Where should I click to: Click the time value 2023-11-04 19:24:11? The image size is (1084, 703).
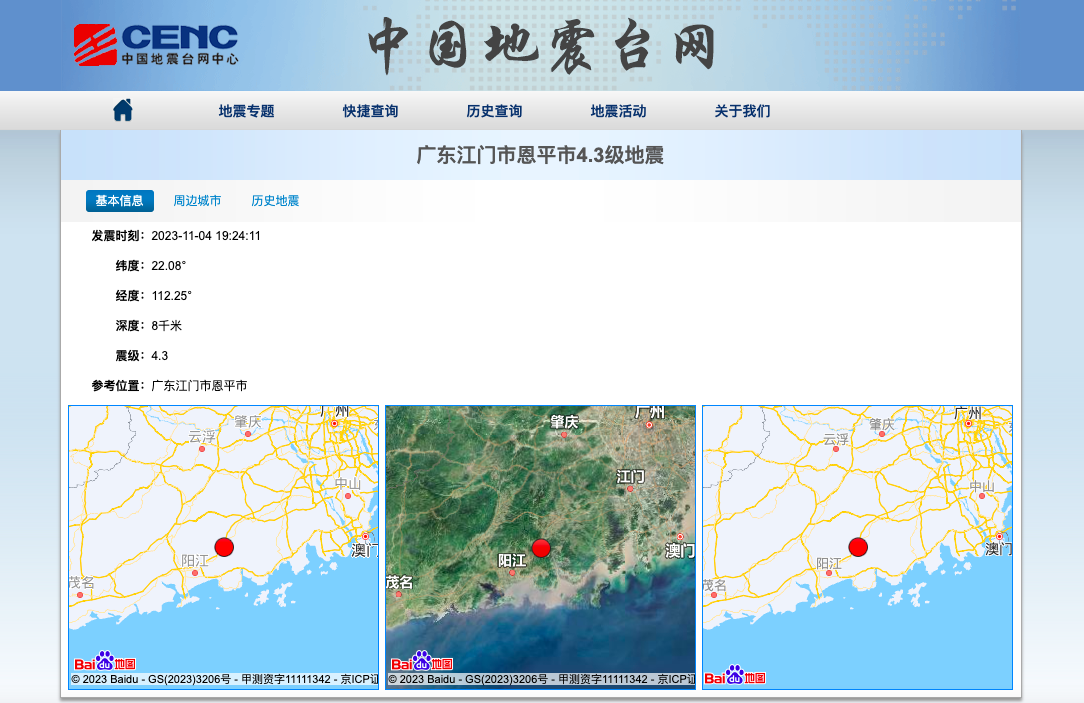(206, 236)
